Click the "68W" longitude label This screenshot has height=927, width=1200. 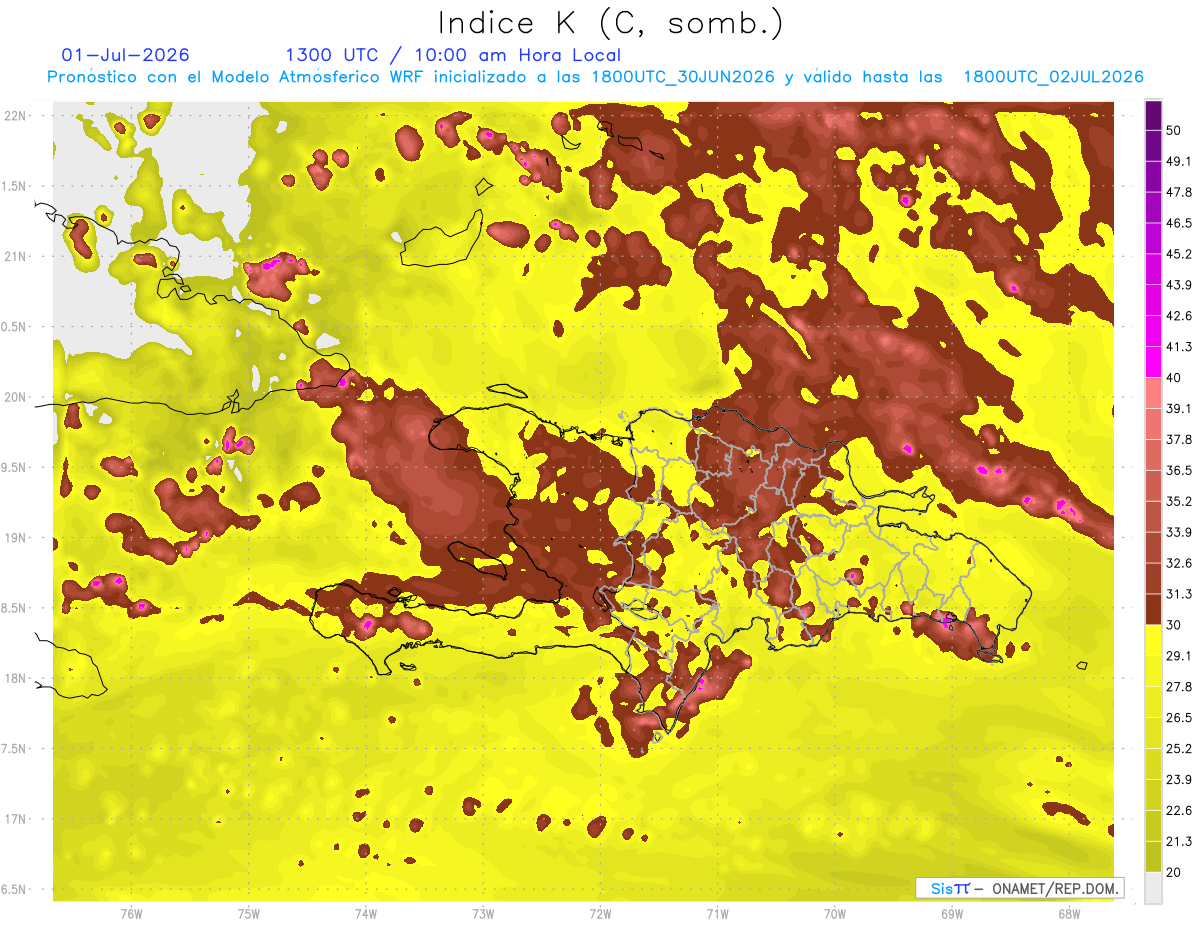(1069, 913)
